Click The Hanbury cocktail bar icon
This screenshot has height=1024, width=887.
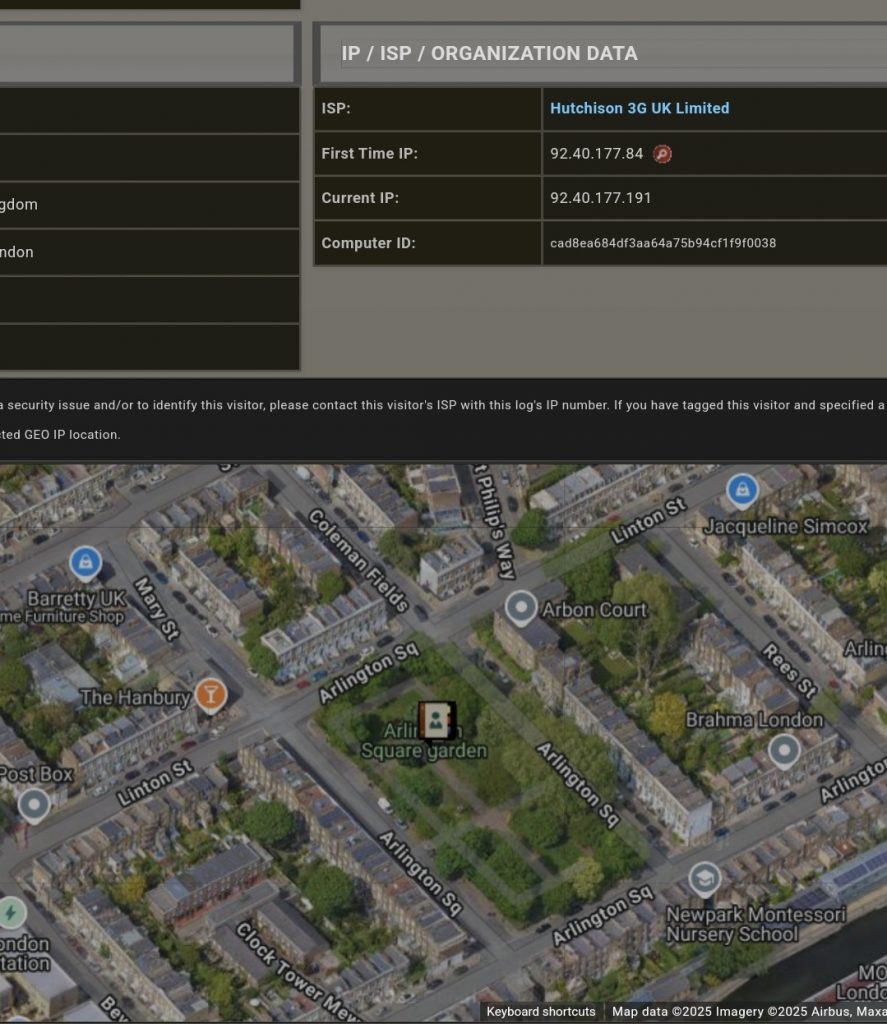tap(210, 694)
